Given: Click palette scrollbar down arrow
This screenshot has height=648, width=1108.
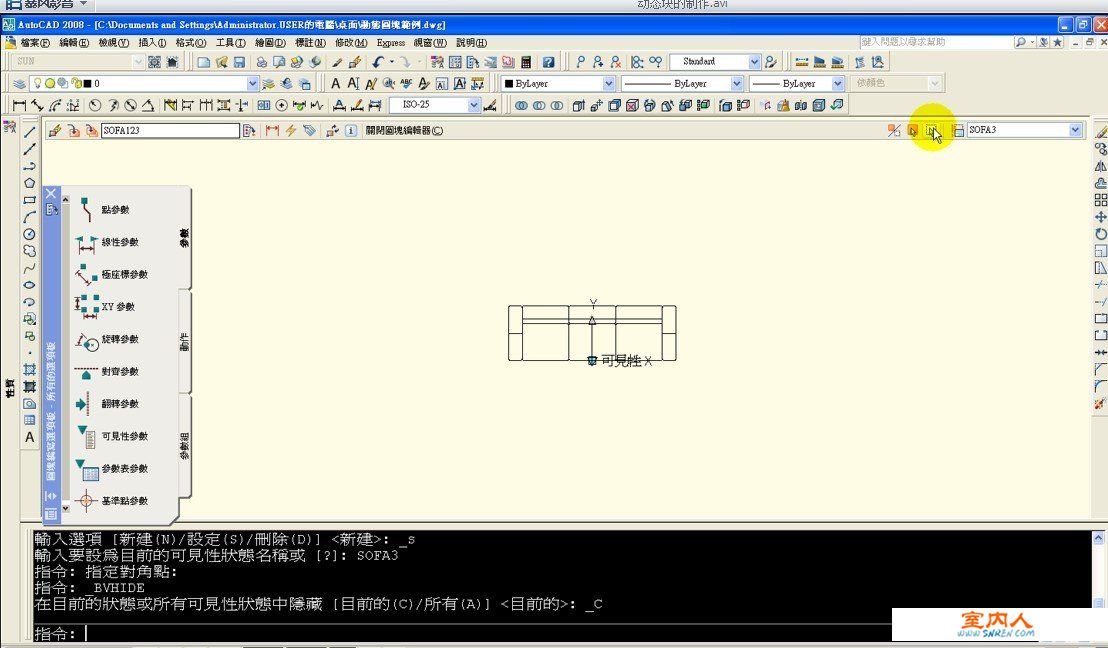Looking at the screenshot, I should point(66,508).
